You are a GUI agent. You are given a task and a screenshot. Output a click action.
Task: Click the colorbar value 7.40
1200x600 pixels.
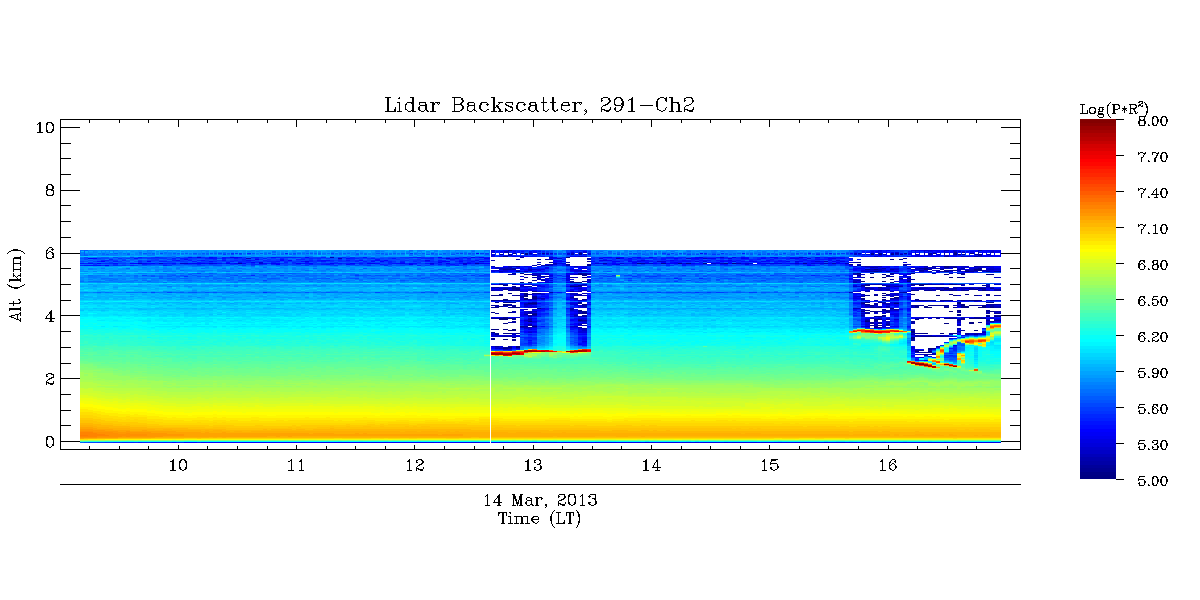1154,193
